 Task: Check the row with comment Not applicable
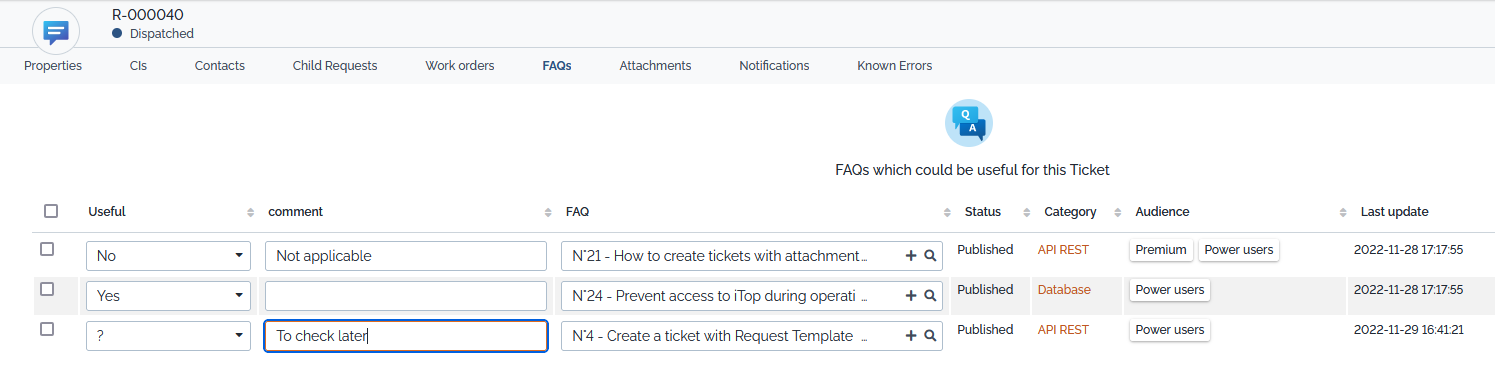coord(47,249)
